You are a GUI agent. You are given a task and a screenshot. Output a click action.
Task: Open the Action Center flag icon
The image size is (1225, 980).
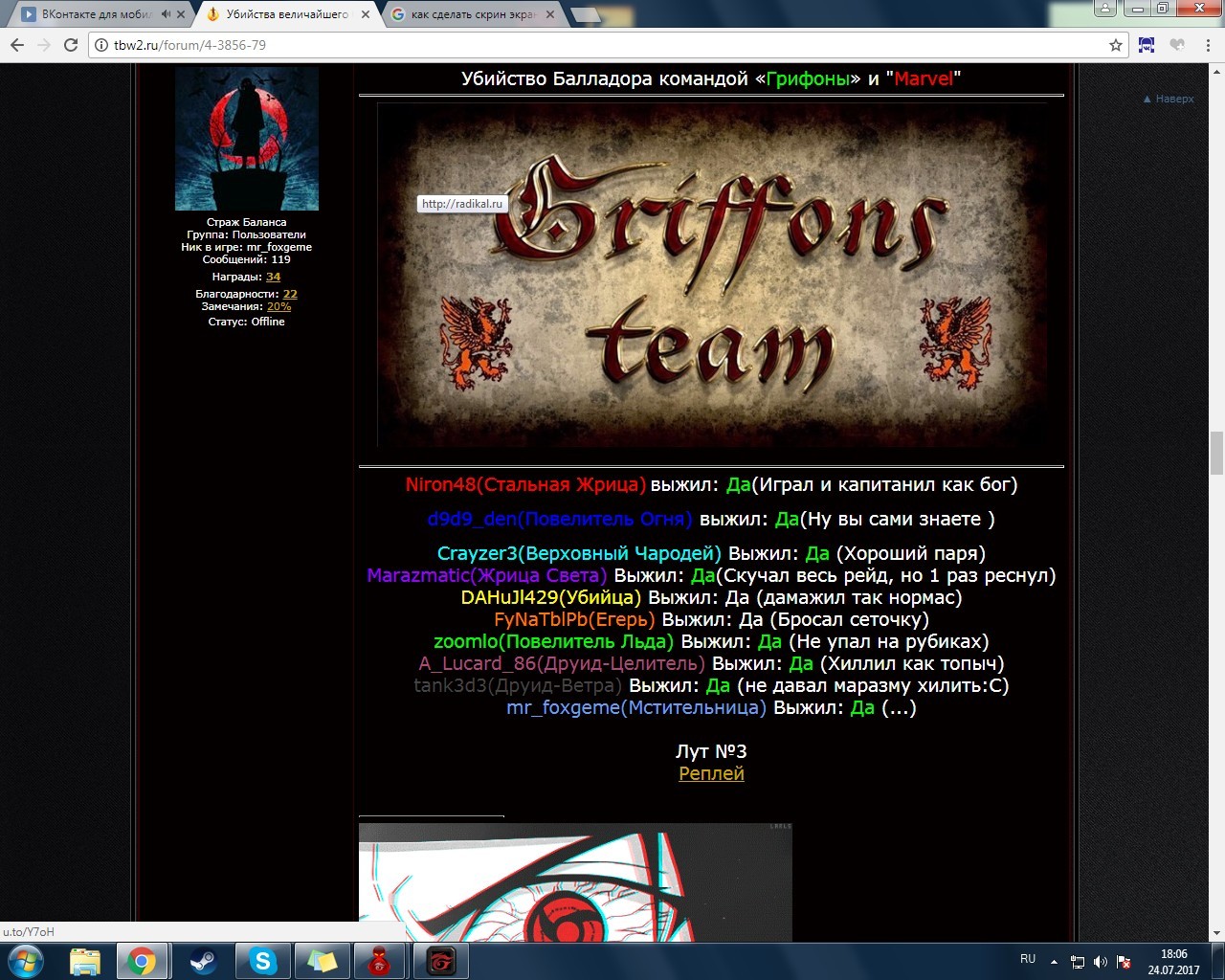(x=1125, y=962)
